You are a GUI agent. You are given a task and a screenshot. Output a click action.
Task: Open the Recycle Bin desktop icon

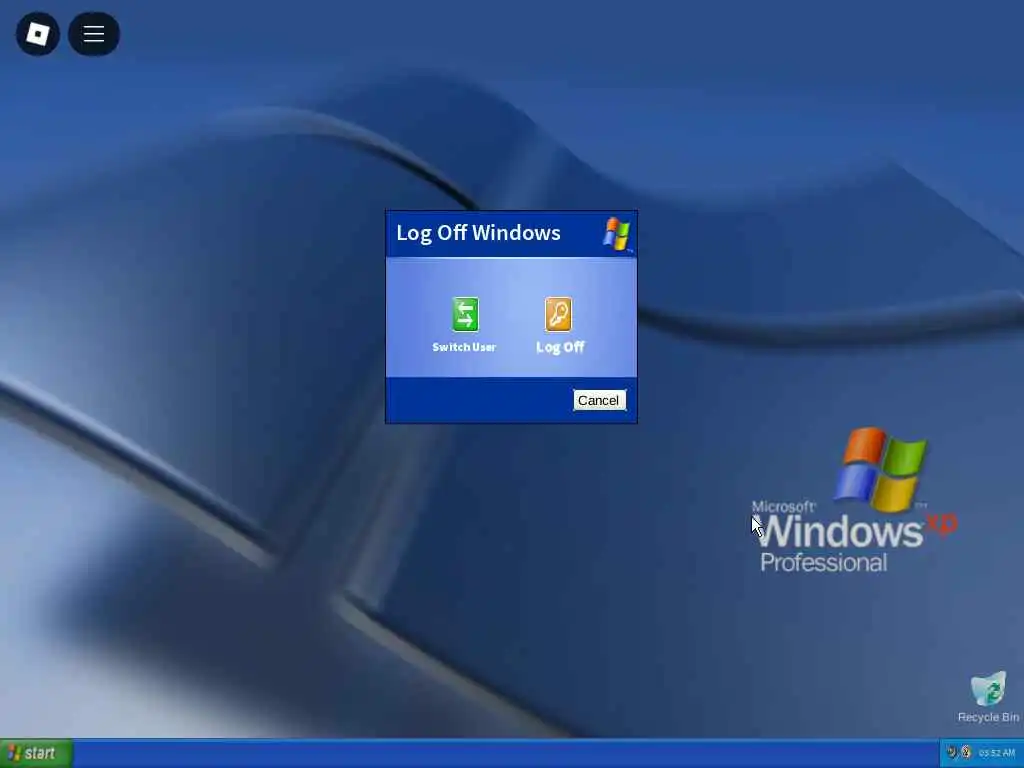(x=988, y=697)
